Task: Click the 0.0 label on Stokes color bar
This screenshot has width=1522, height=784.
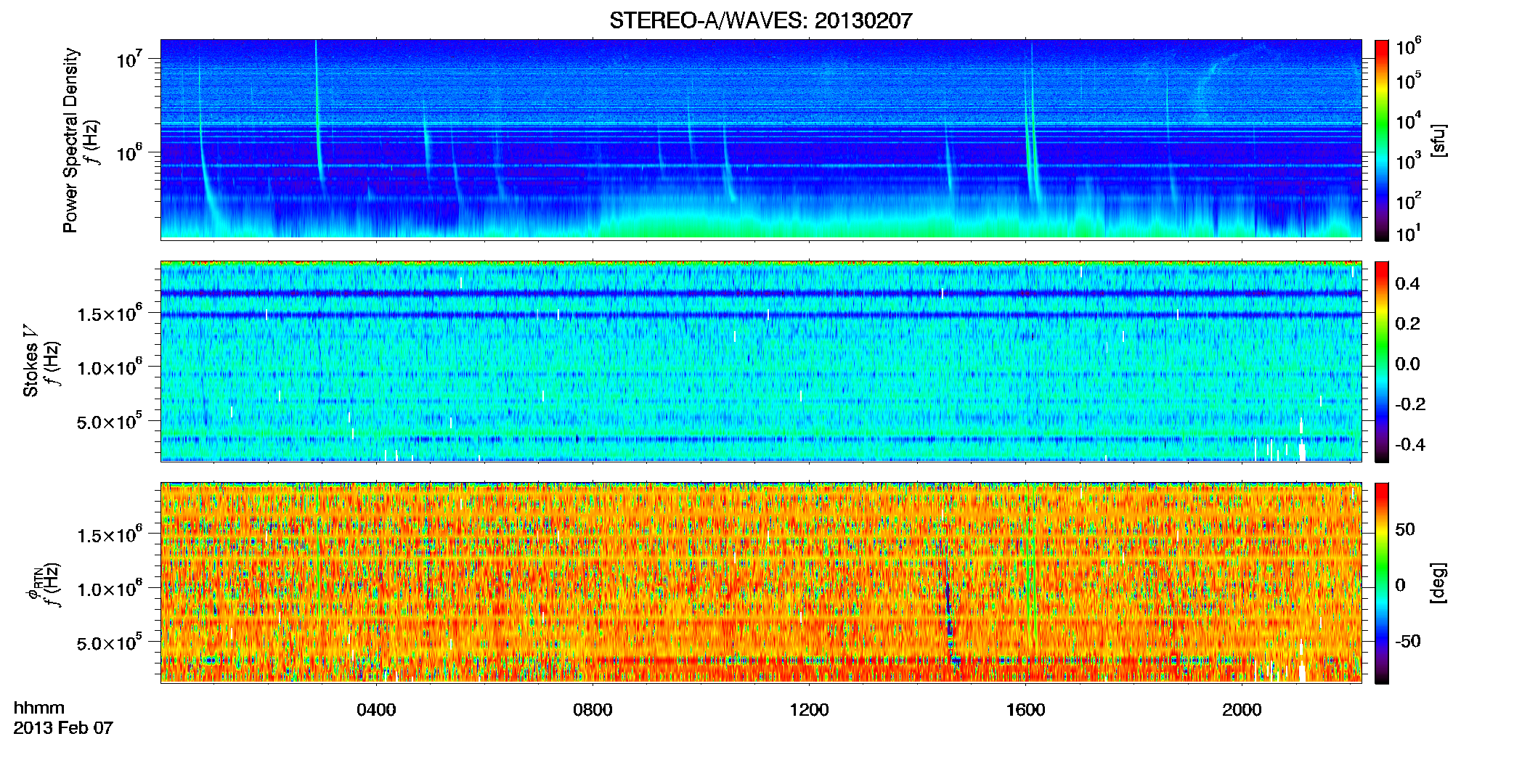Action: coord(1408,364)
